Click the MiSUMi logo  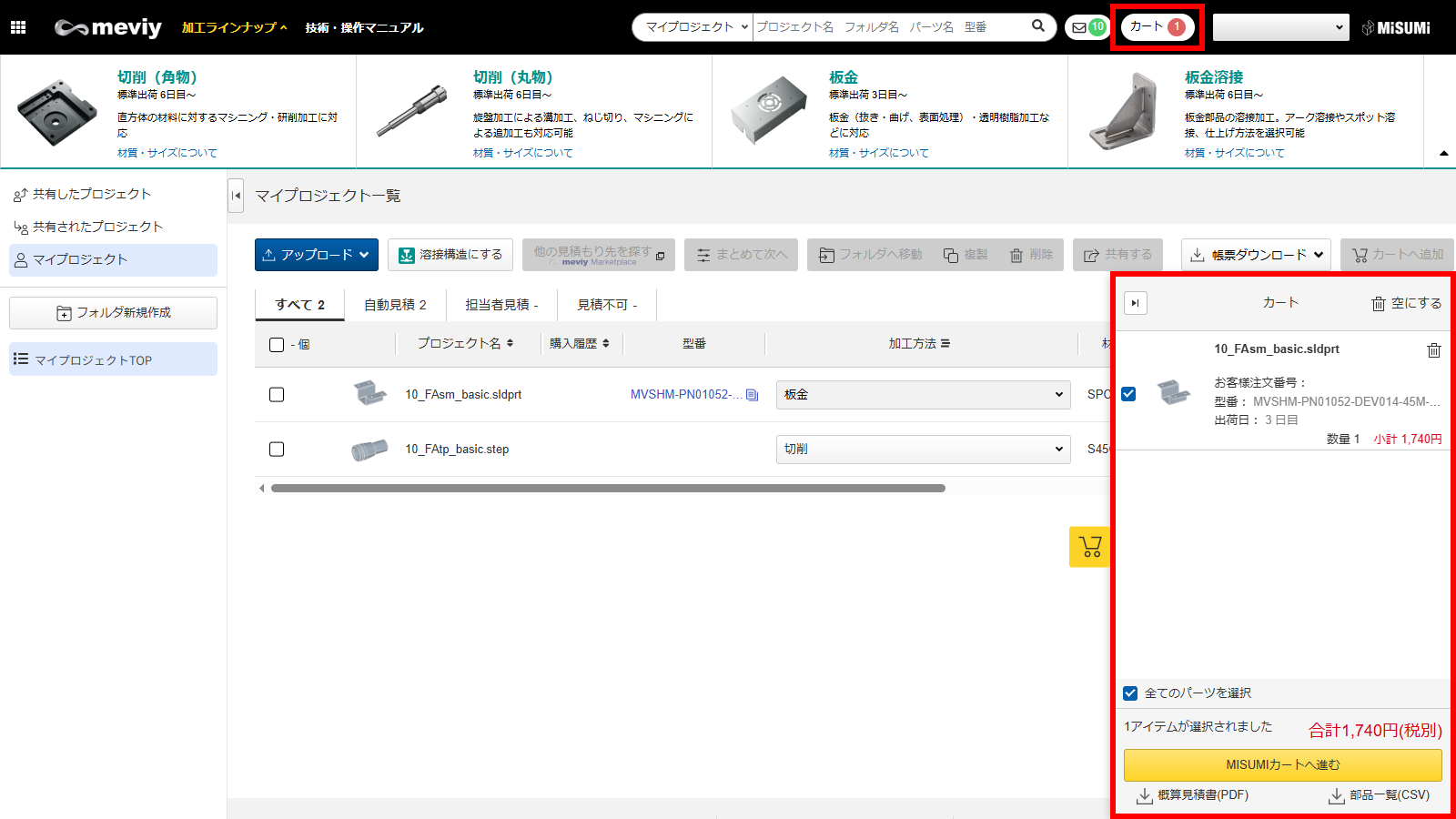click(1396, 27)
